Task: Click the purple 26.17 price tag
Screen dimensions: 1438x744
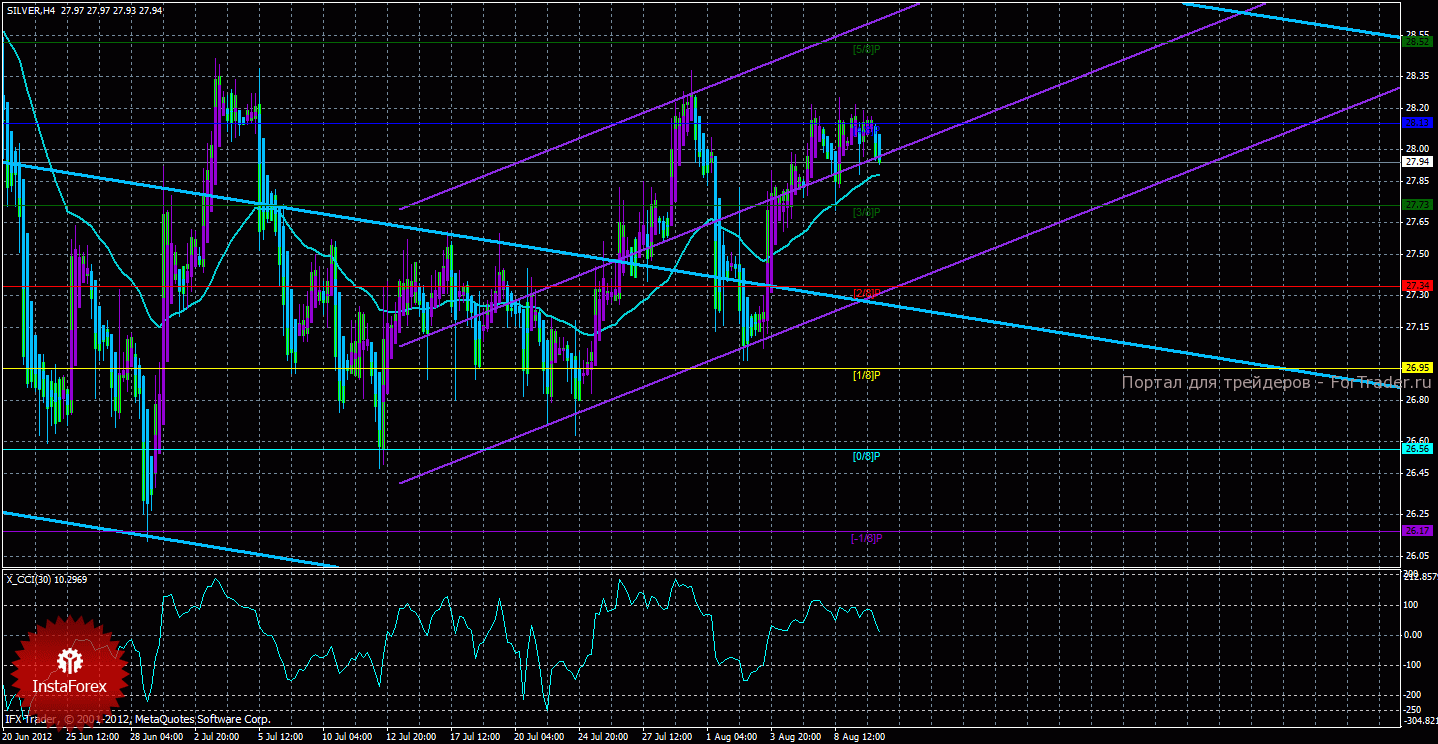Action: click(x=1417, y=530)
